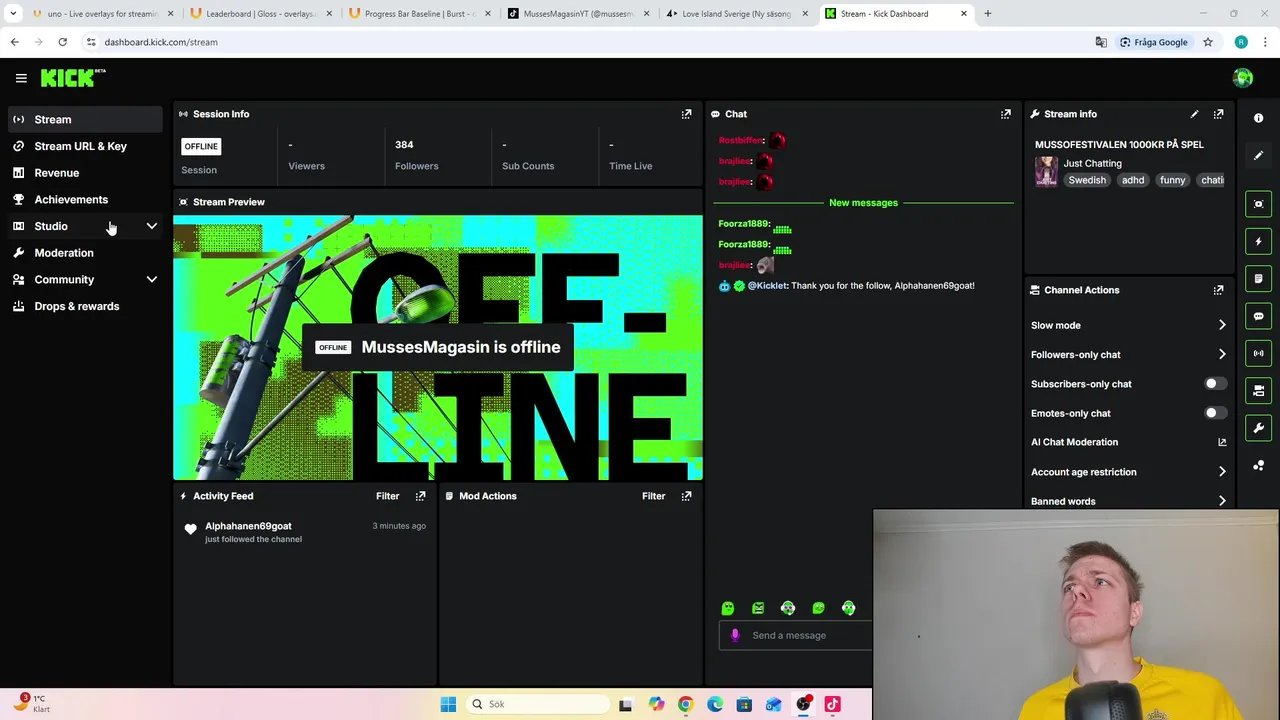Pop out the Stream info panel

(x=1218, y=114)
